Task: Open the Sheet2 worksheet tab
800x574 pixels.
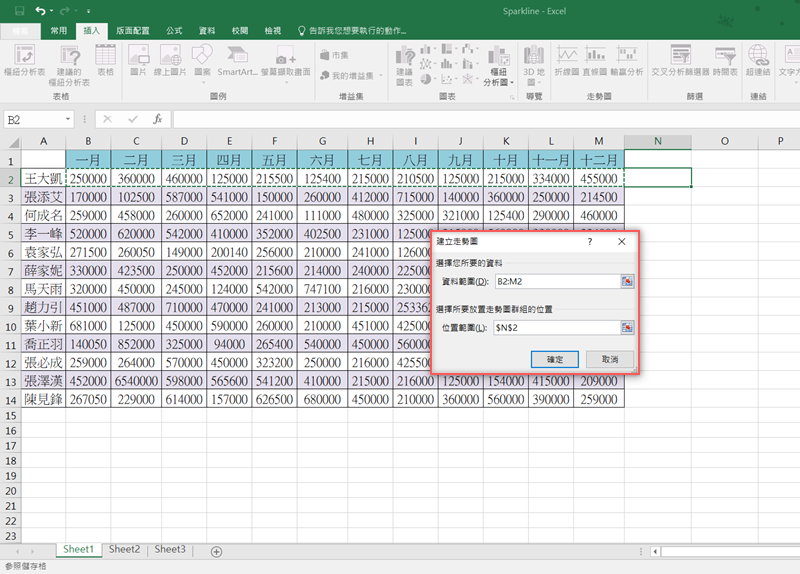Action: [x=124, y=549]
